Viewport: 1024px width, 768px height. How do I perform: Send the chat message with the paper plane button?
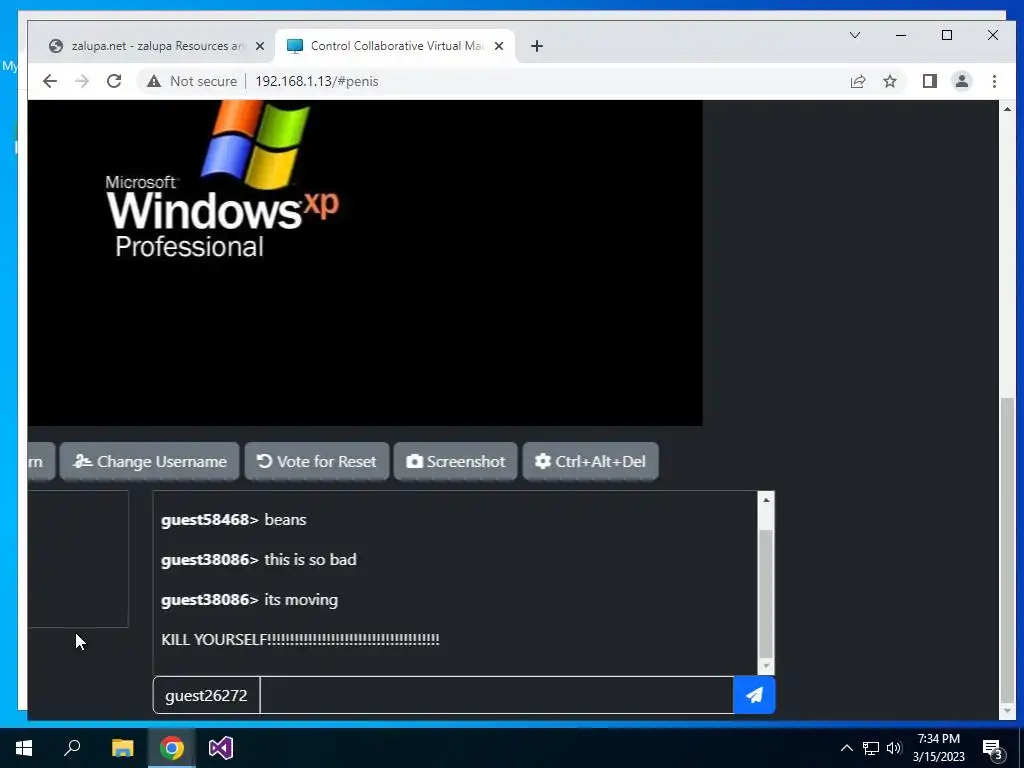754,695
